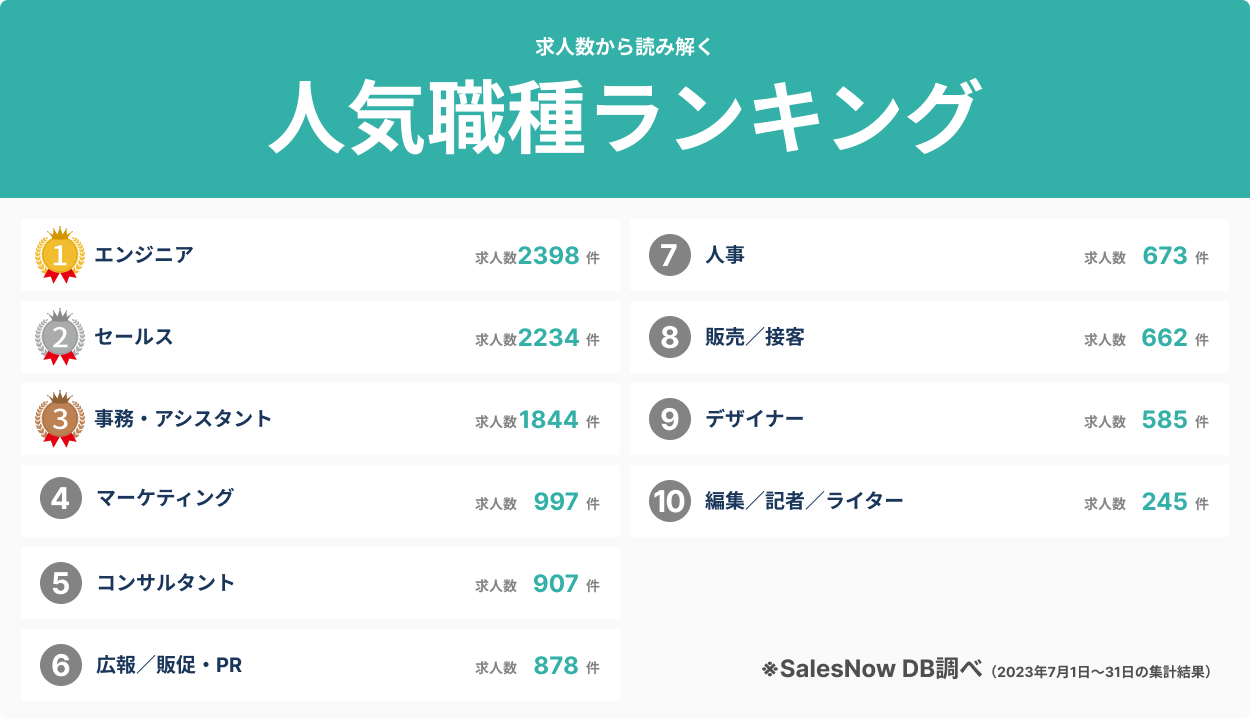
Task: Click the gray number 10 badge
Action: click(x=670, y=501)
